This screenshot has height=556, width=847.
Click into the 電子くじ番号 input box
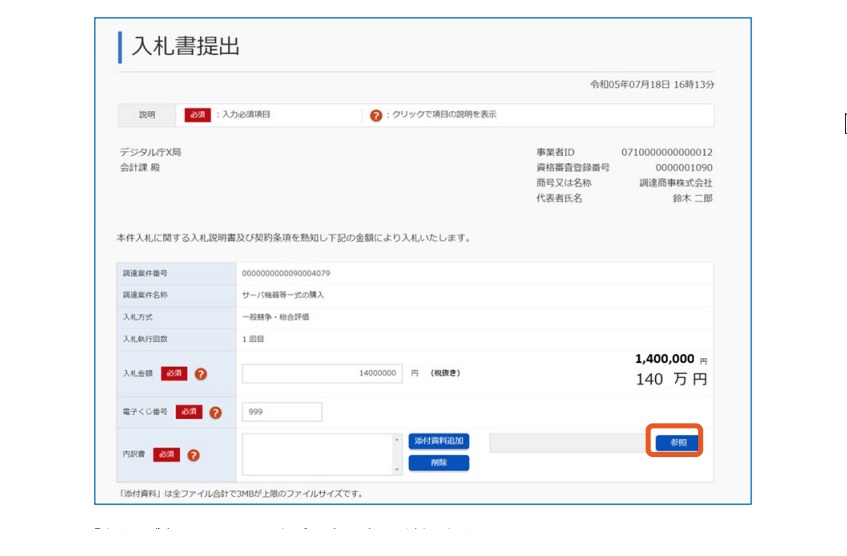point(281,412)
